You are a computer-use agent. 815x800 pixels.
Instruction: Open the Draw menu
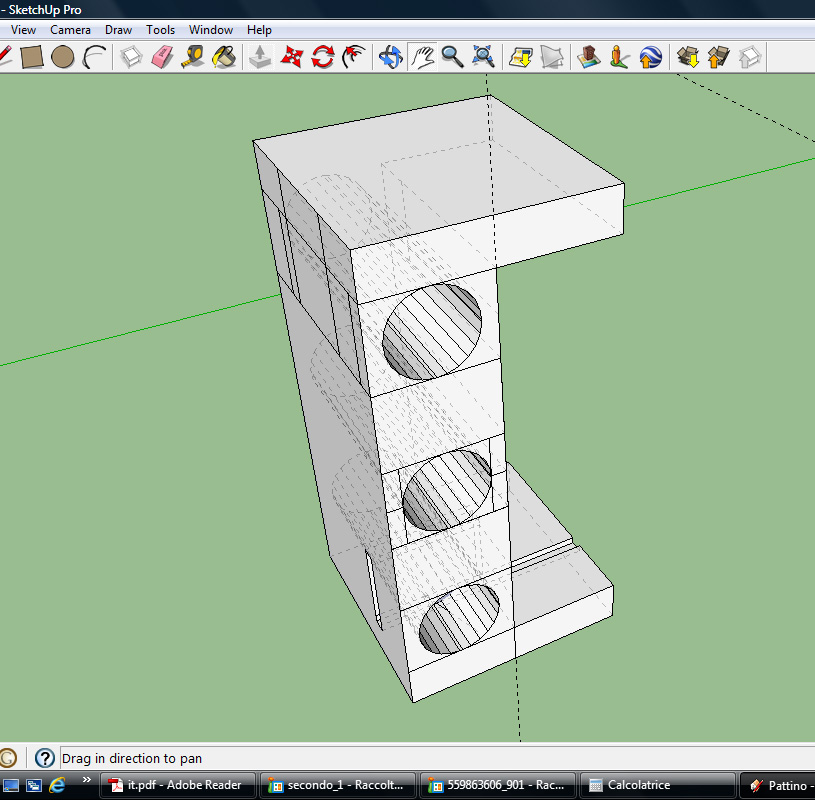click(118, 30)
